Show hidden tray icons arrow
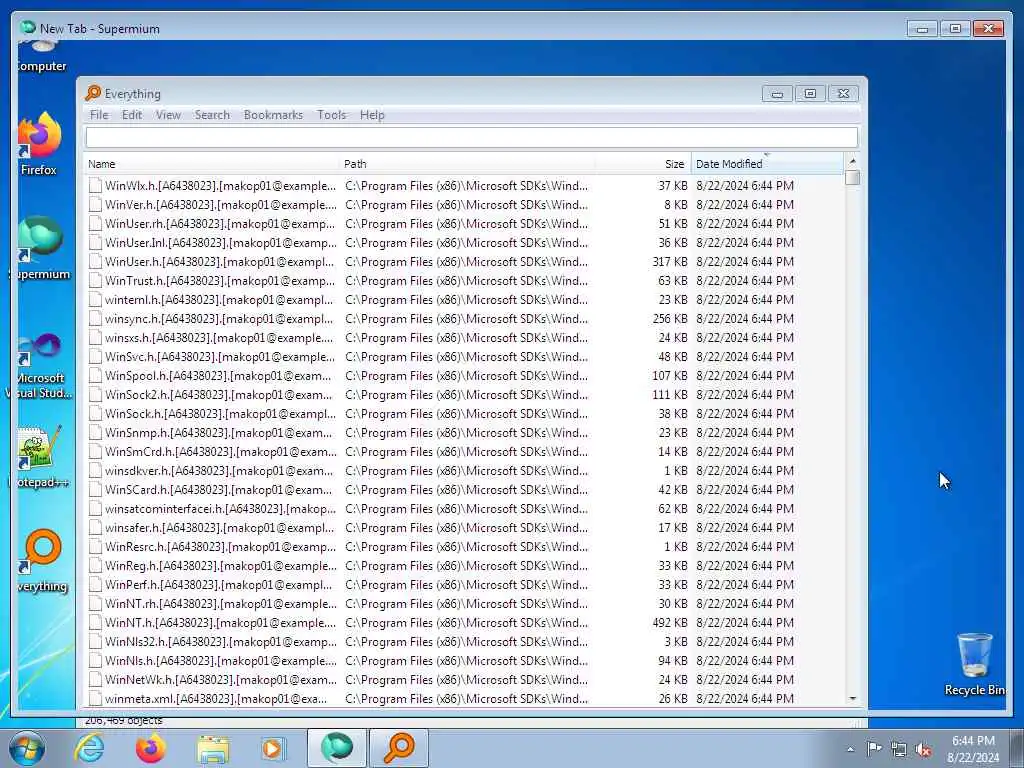The height and width of the screenshot is (768, 1024). (850, 749)
